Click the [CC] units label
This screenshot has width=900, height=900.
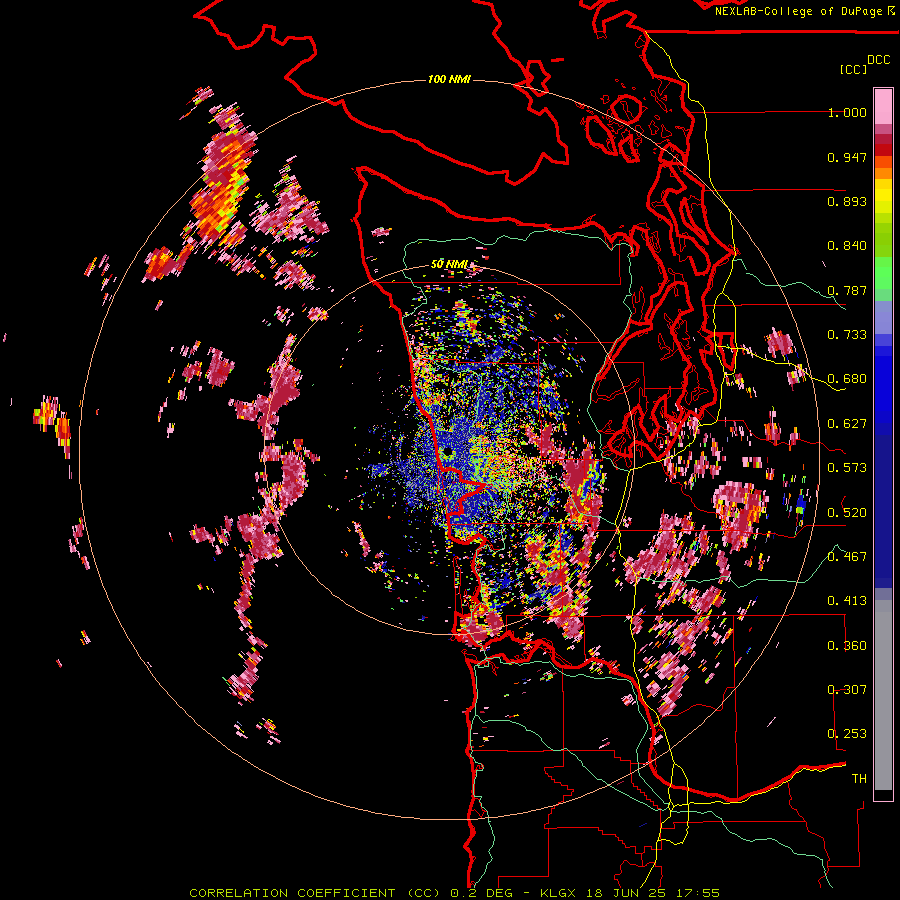pos(853,69)
